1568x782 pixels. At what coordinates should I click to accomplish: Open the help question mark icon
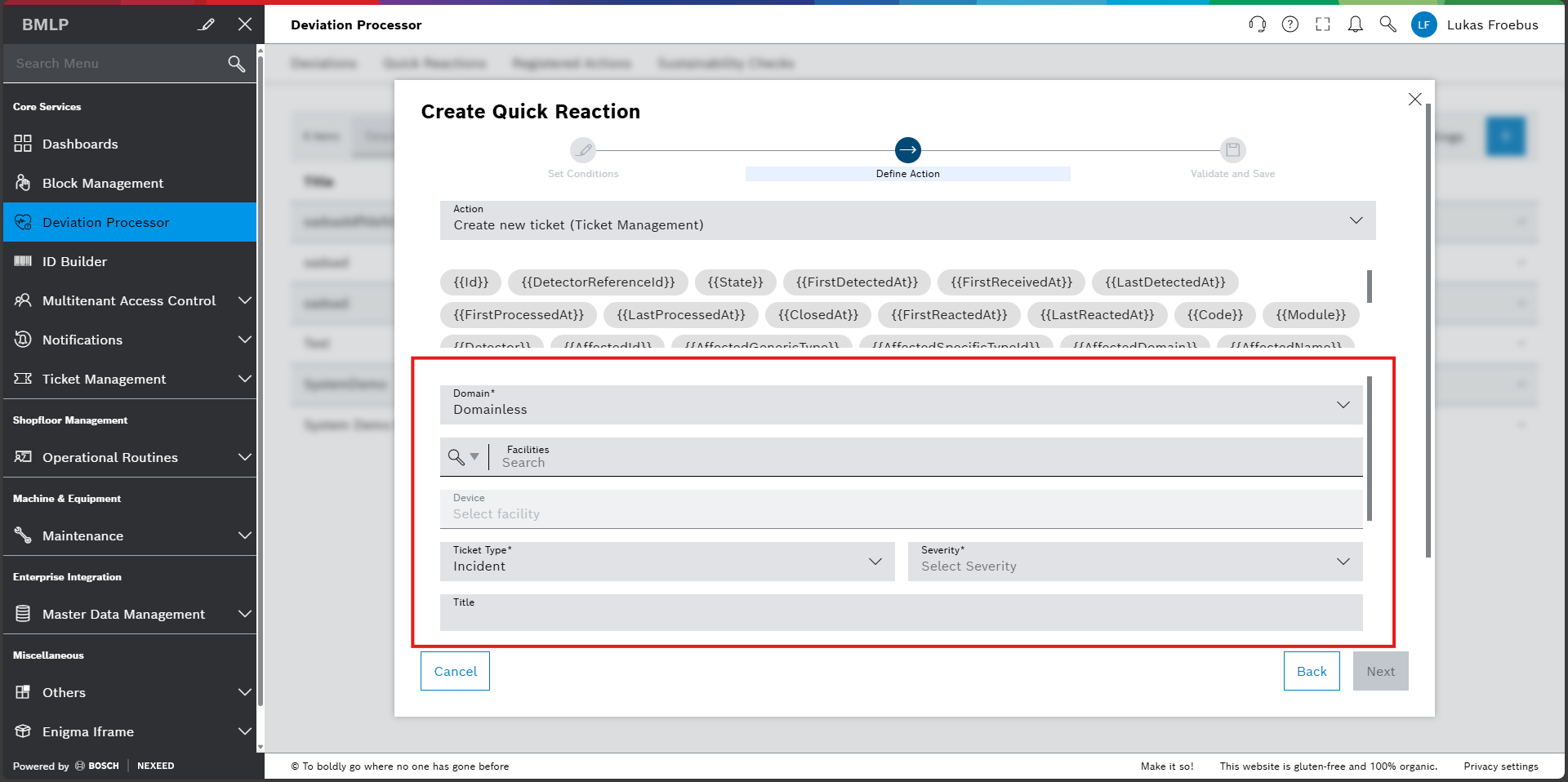click(1290, 24)
